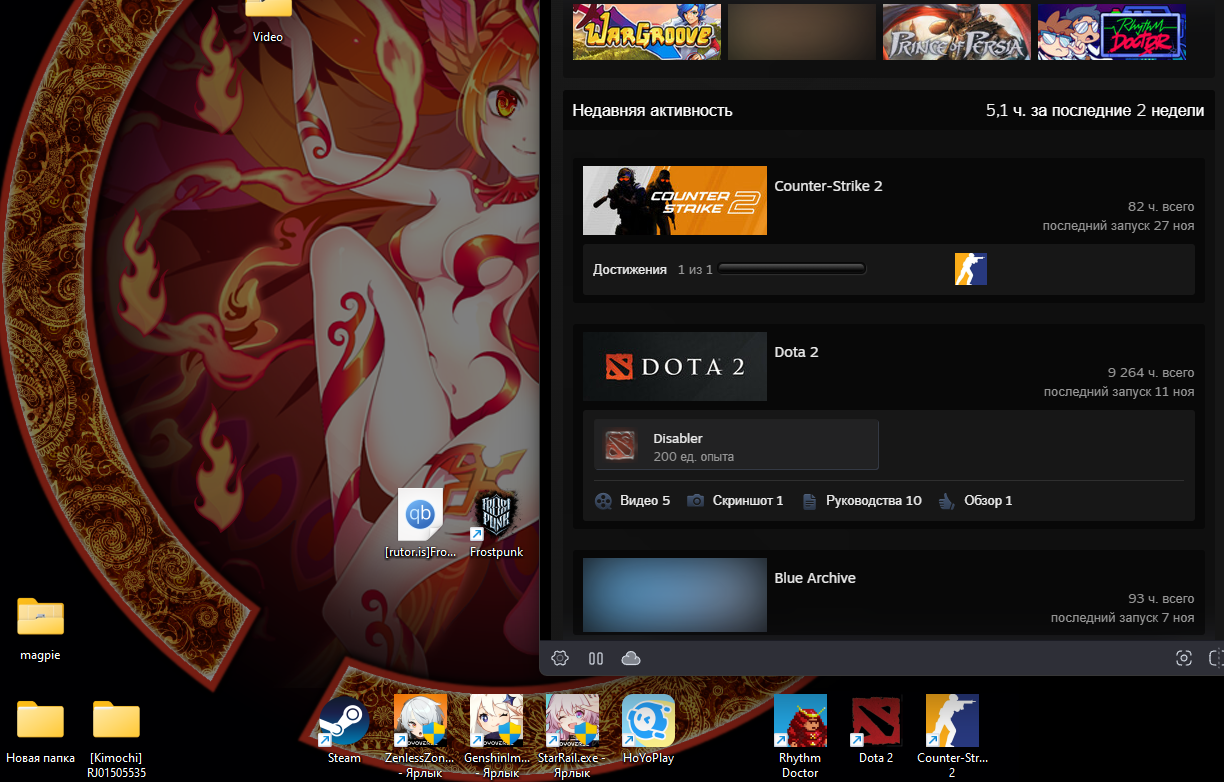Screen dimensions: 1224x782
Task: Open the Wargroove game thumbnail
Action: 646,32
